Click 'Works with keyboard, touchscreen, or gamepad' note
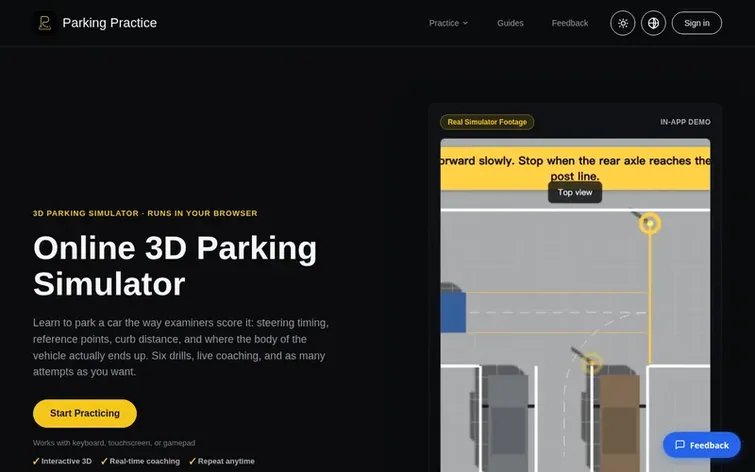Image resolution: width=755 pixels, height=472 pixels. click(x=114, y=443)
